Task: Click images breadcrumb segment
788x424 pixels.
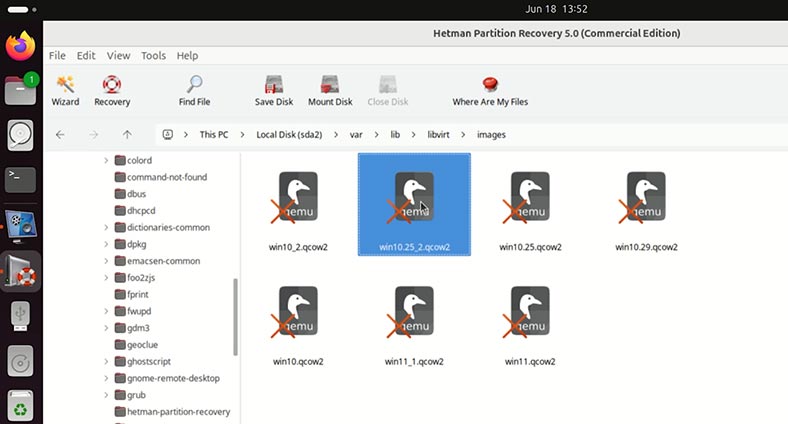Action: tap(491, 135)
